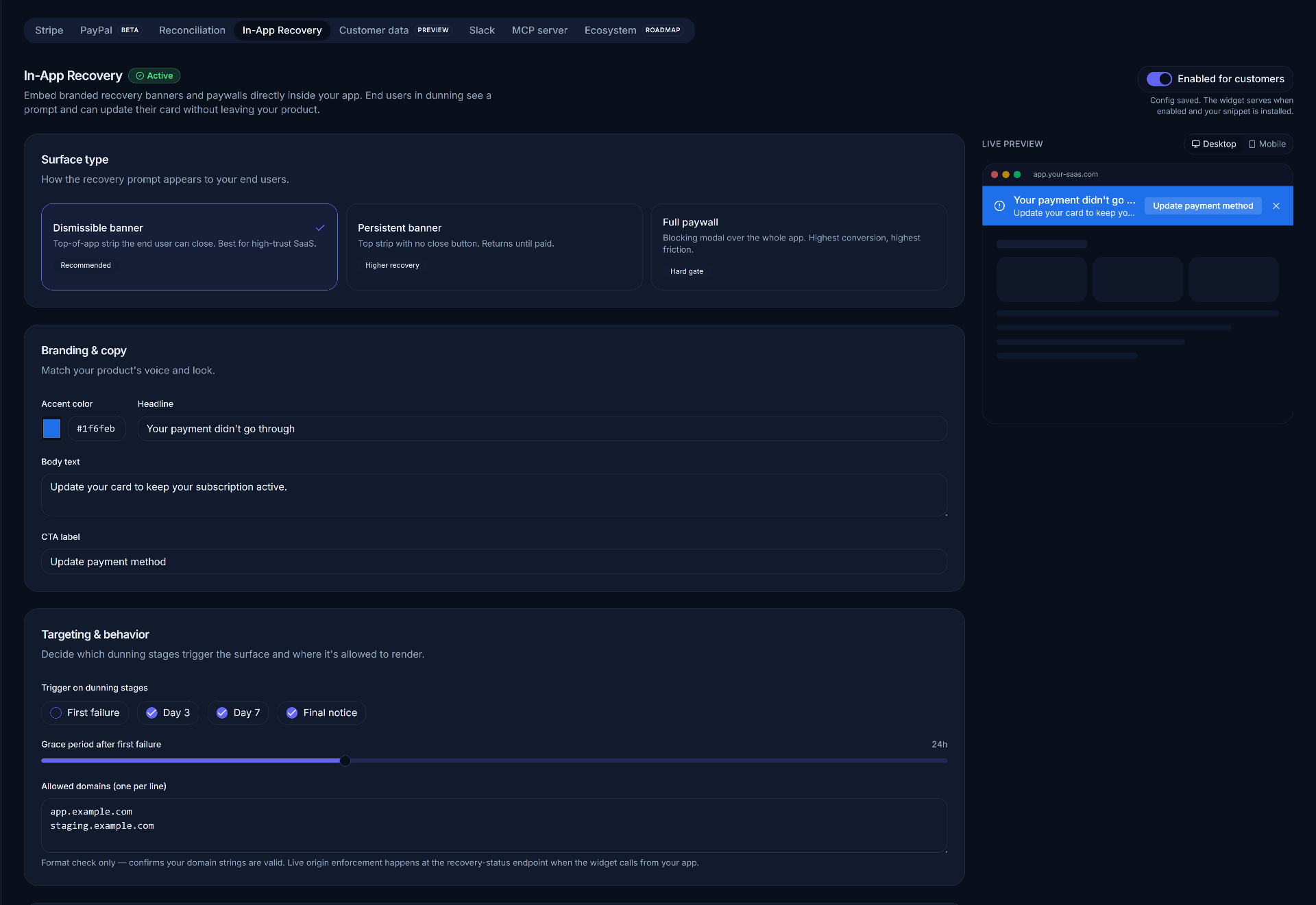Click the Recommended tag
1316x905 pixels.
point(86,265)
